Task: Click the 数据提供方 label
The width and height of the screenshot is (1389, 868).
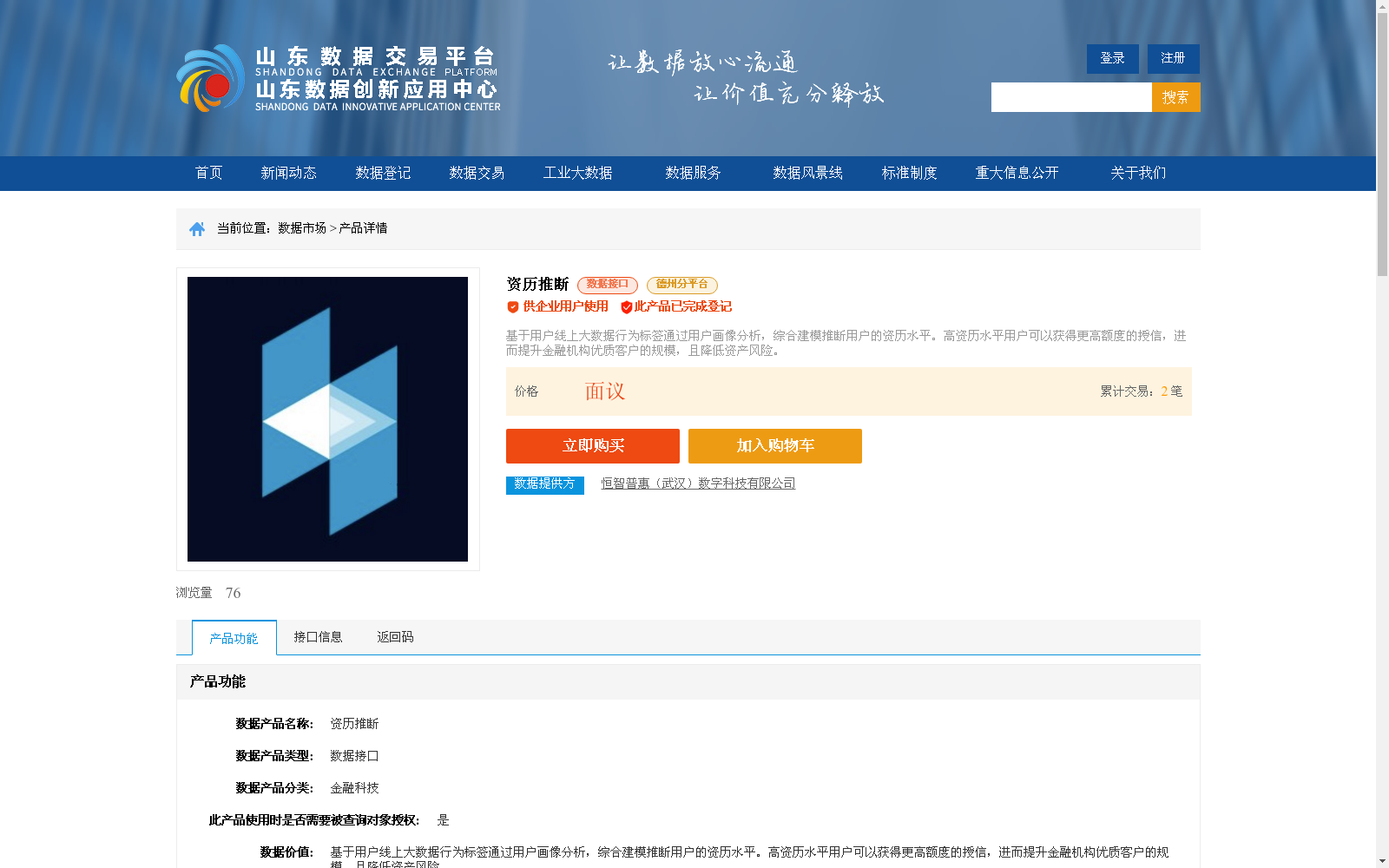Action: pyautogui.click(x=545, y=484)
